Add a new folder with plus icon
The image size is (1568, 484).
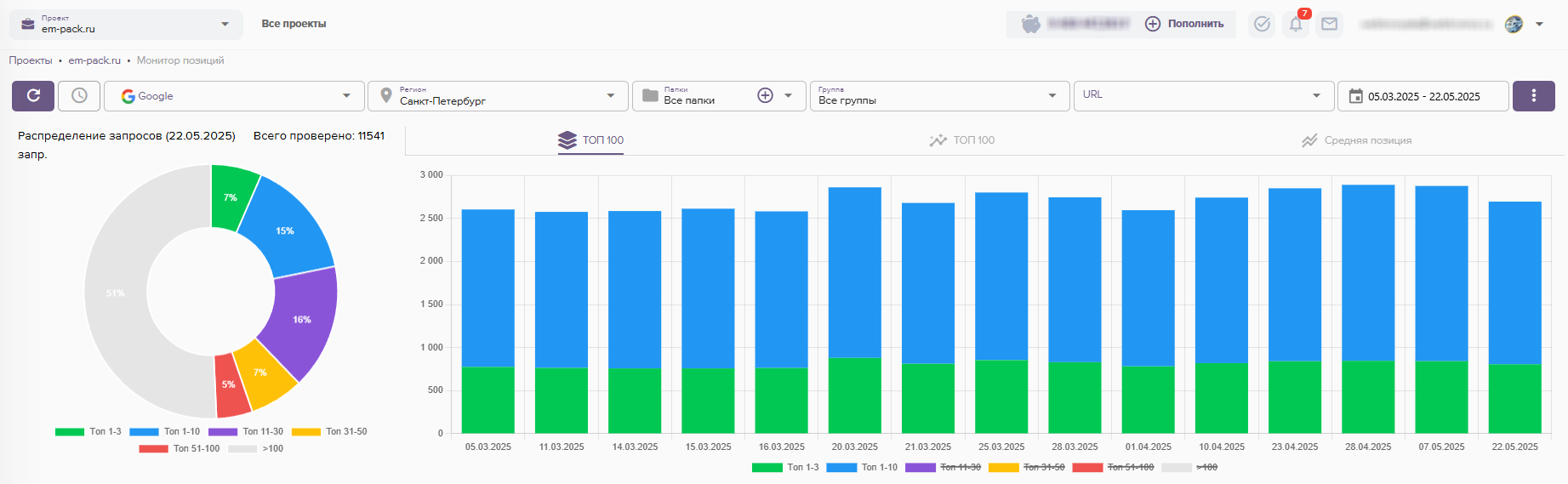click(765, 96)
